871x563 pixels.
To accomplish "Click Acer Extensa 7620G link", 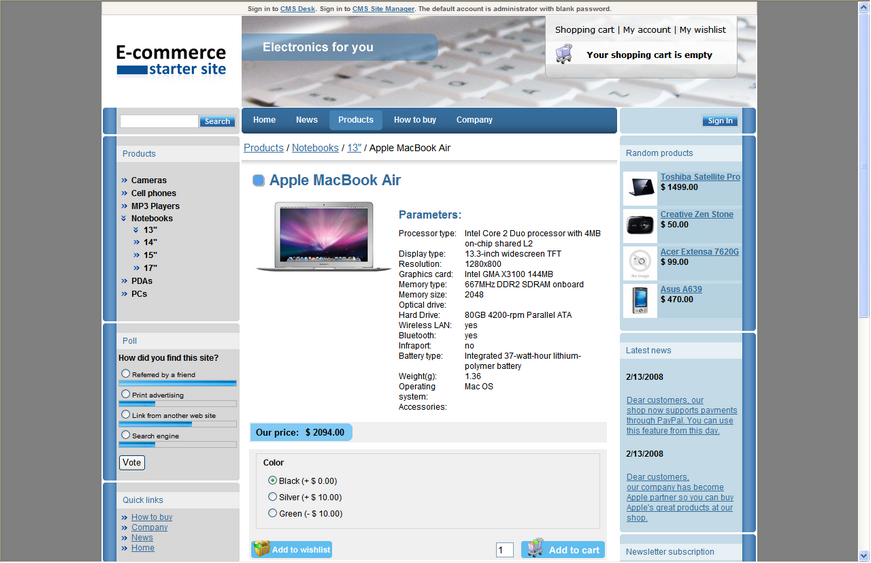I will [x=699, y=252].
